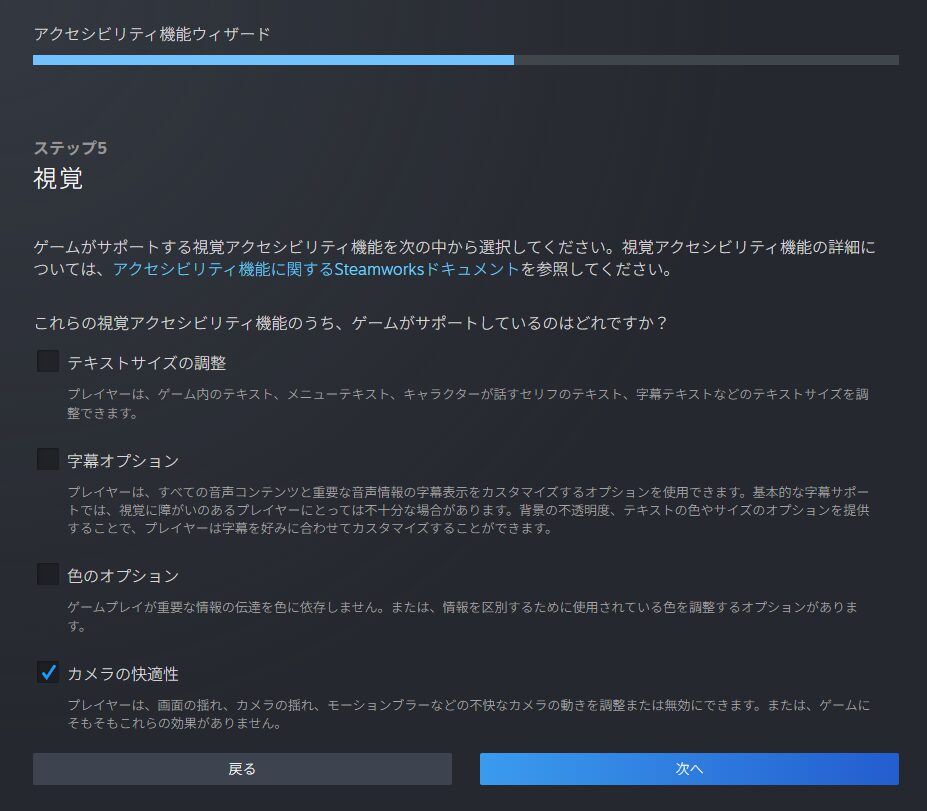Click the 視覚 section heading

58,179
